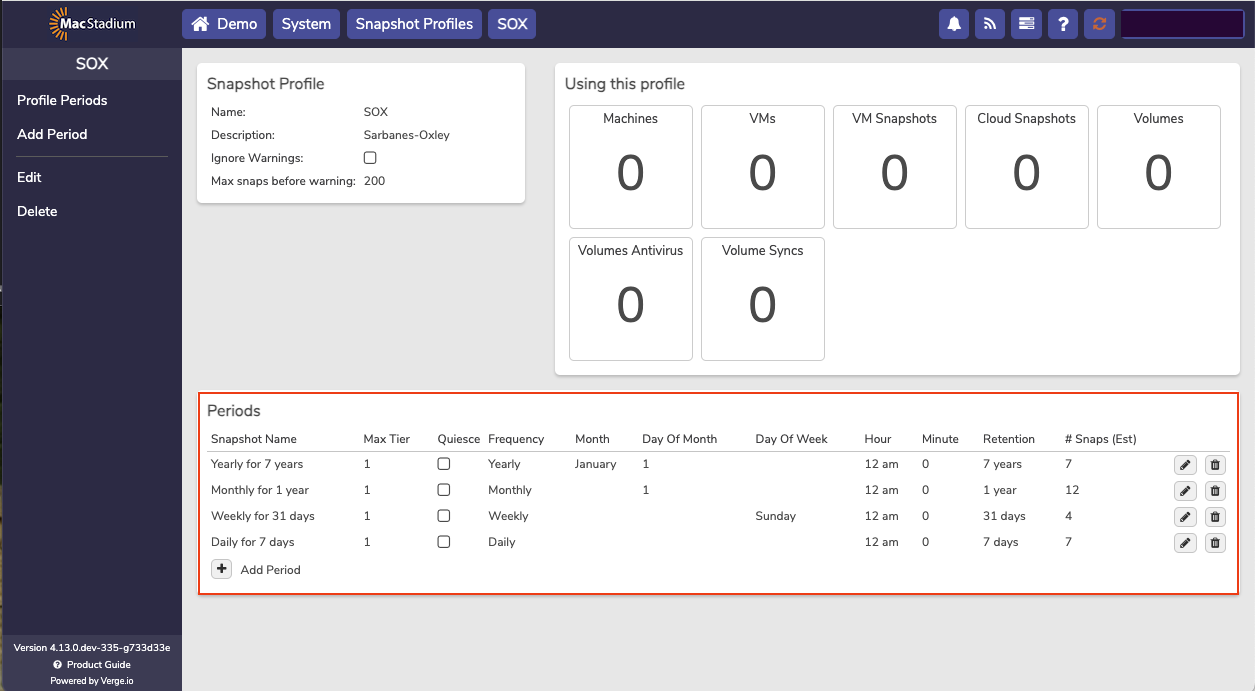Click the RSS feed icon

pyautogui.click(x=989, y=24)
